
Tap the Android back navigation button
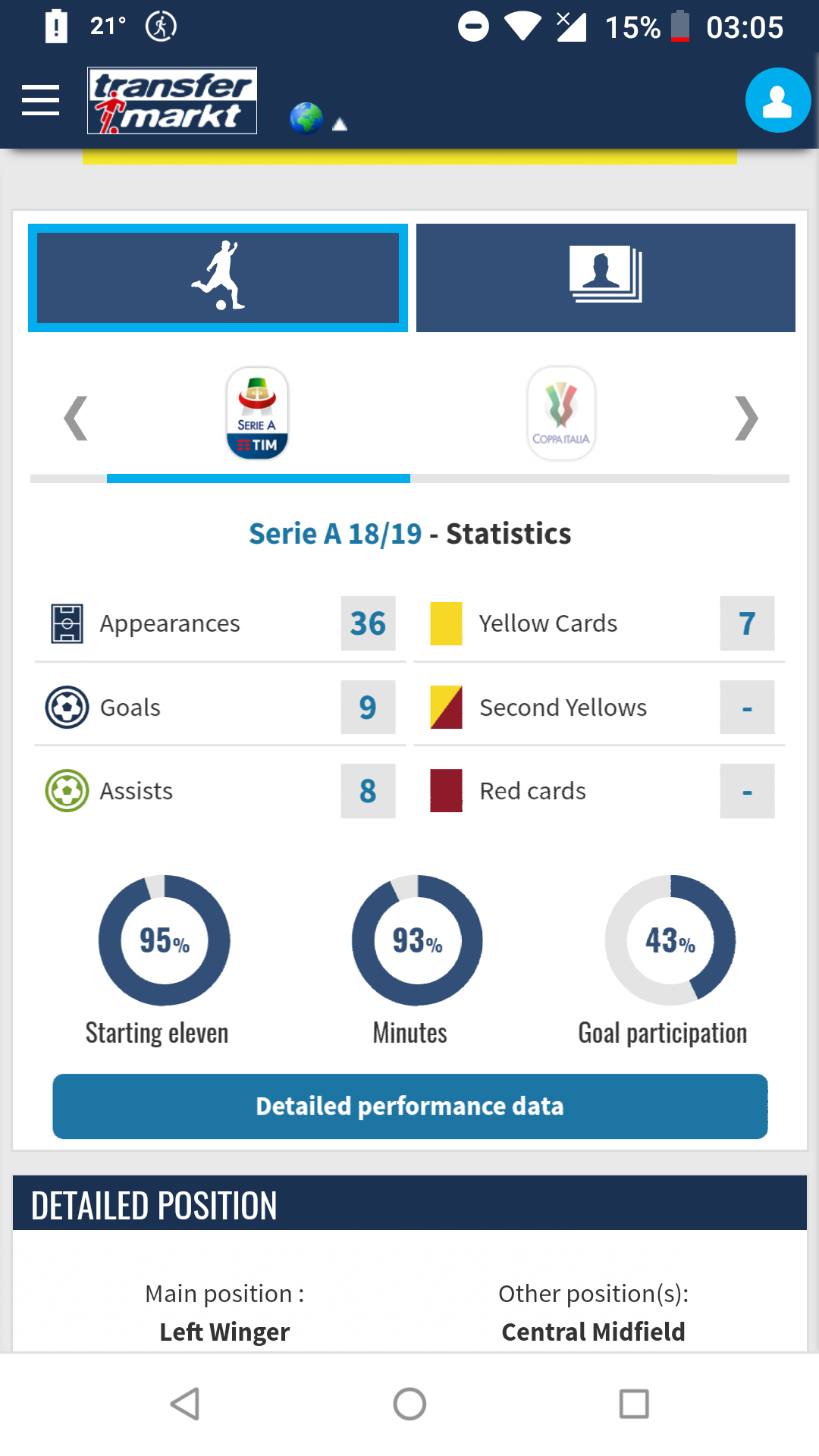pos(185,1404)
